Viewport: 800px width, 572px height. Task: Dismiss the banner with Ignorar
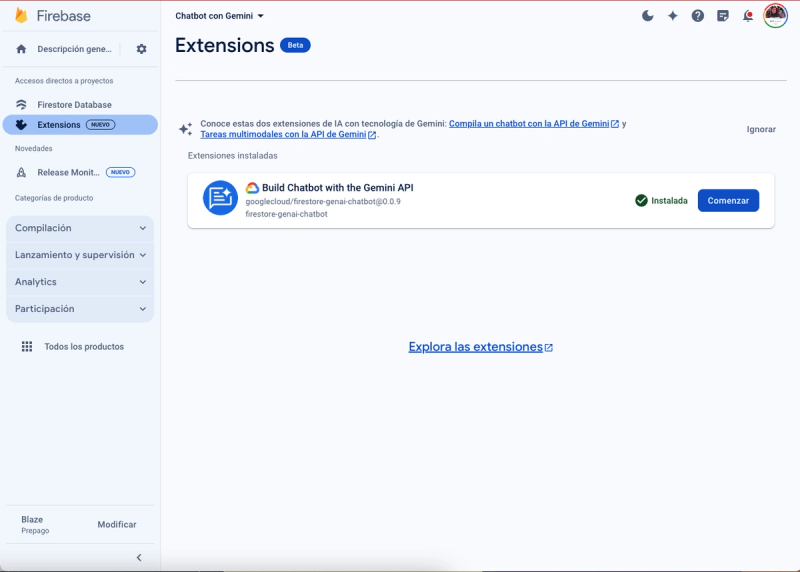coord(761,129)
